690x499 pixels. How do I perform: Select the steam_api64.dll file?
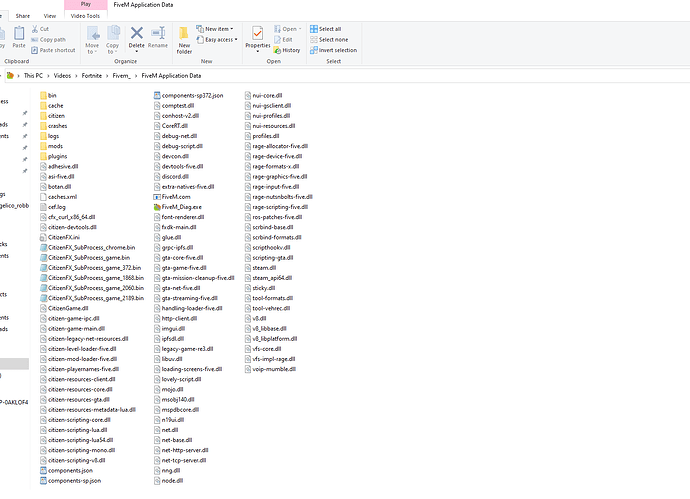[268, 278]
